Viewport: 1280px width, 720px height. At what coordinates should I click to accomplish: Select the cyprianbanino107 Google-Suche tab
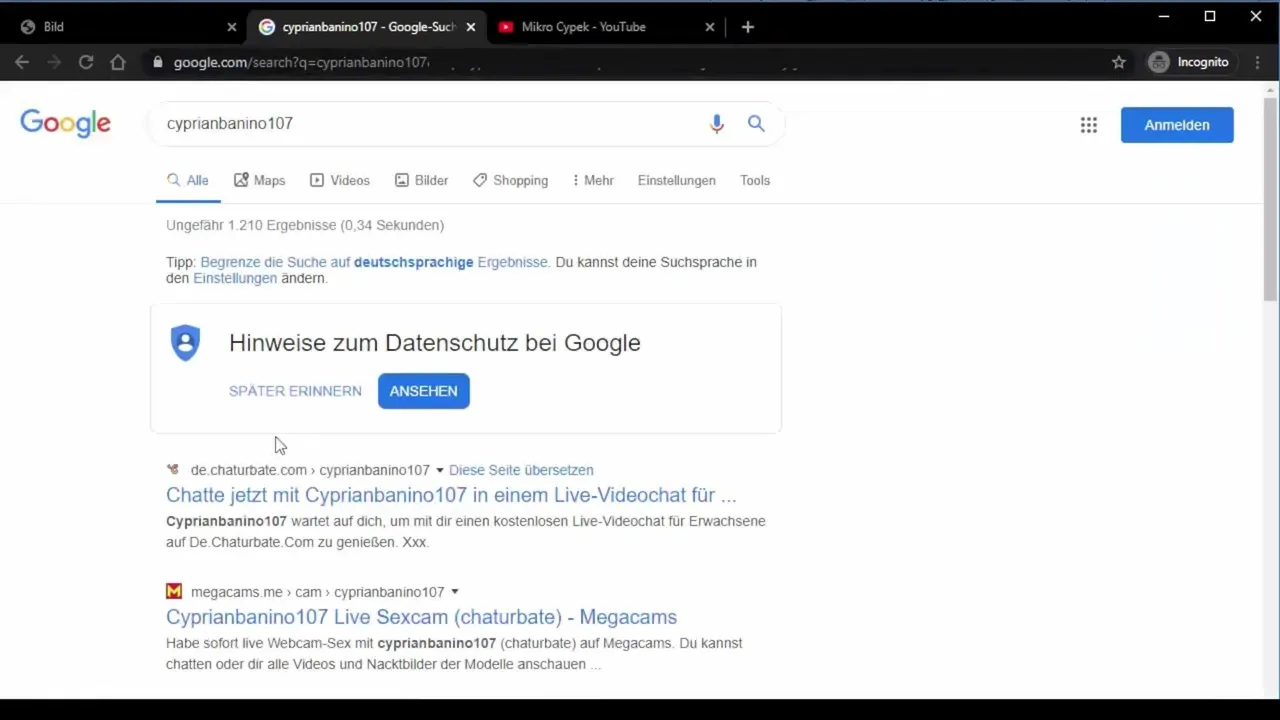[366, 27]
